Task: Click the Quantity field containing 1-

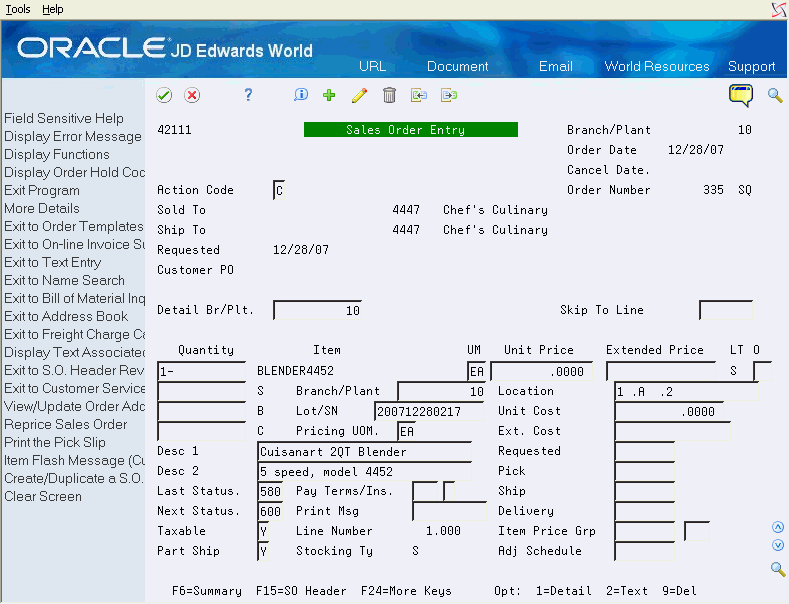Action: coord(201,371)
